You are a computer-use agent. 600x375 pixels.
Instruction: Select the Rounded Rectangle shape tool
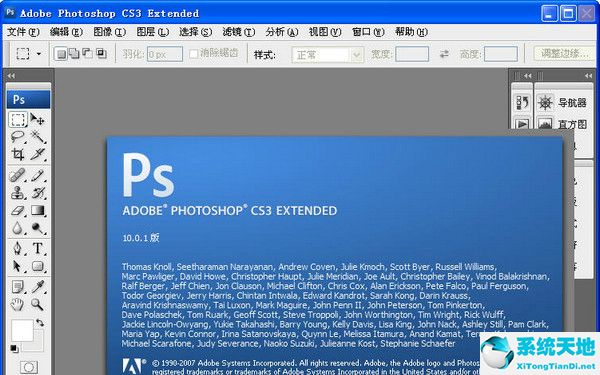click(38, 266)
